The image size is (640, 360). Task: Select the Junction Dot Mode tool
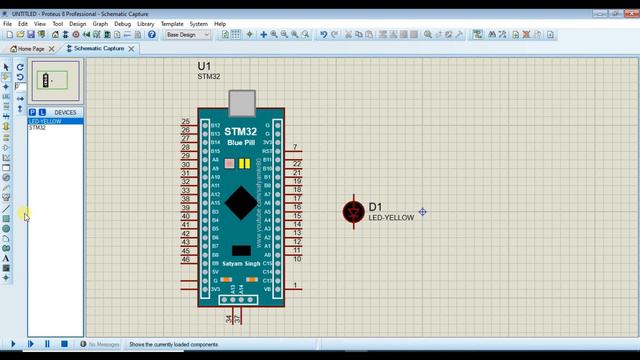tap(6, 87)
